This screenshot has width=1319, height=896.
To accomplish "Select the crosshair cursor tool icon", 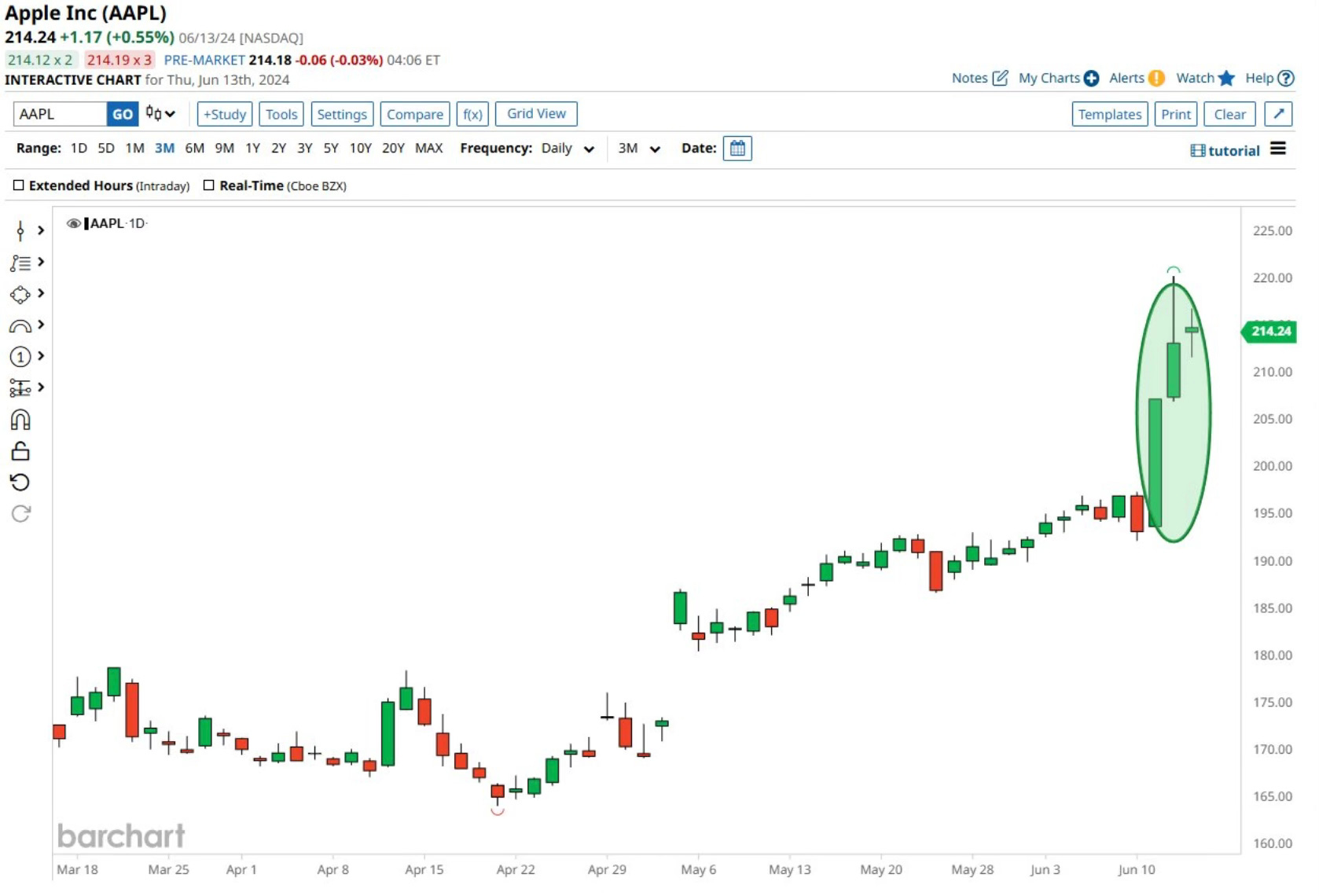I will (x=20, y=230).
